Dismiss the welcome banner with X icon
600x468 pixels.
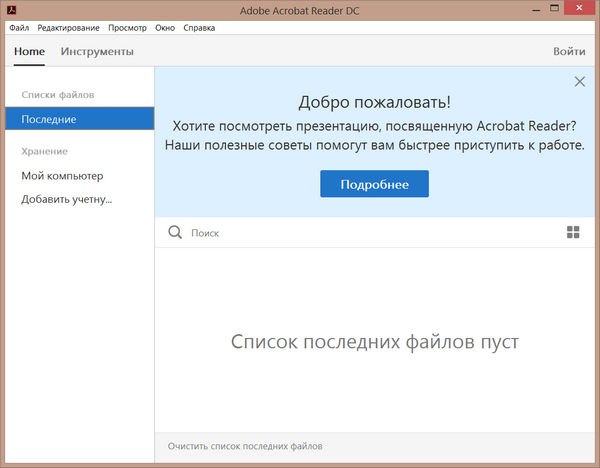click(x=580, y=81)
